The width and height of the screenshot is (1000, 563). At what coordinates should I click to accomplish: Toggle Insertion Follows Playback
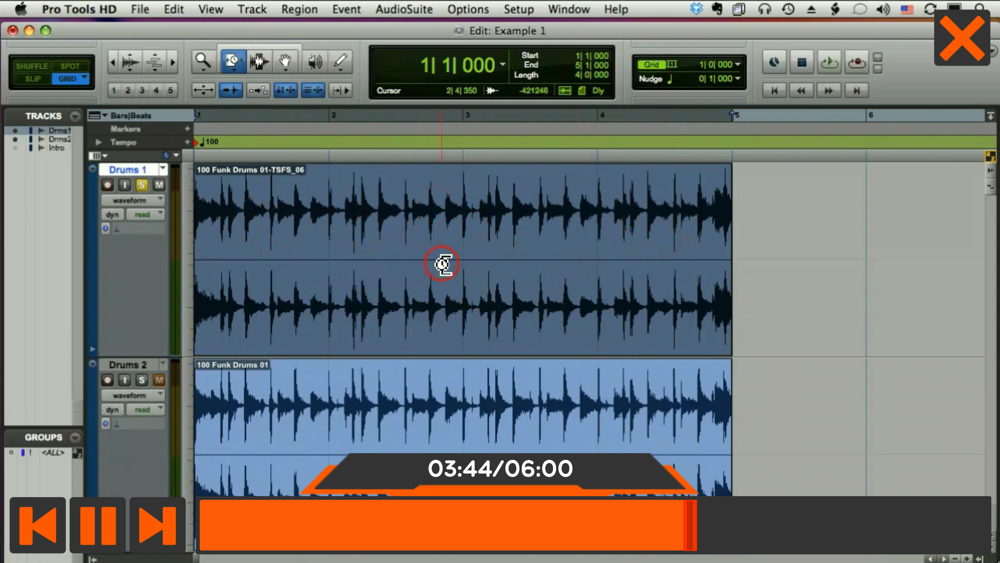341,91
